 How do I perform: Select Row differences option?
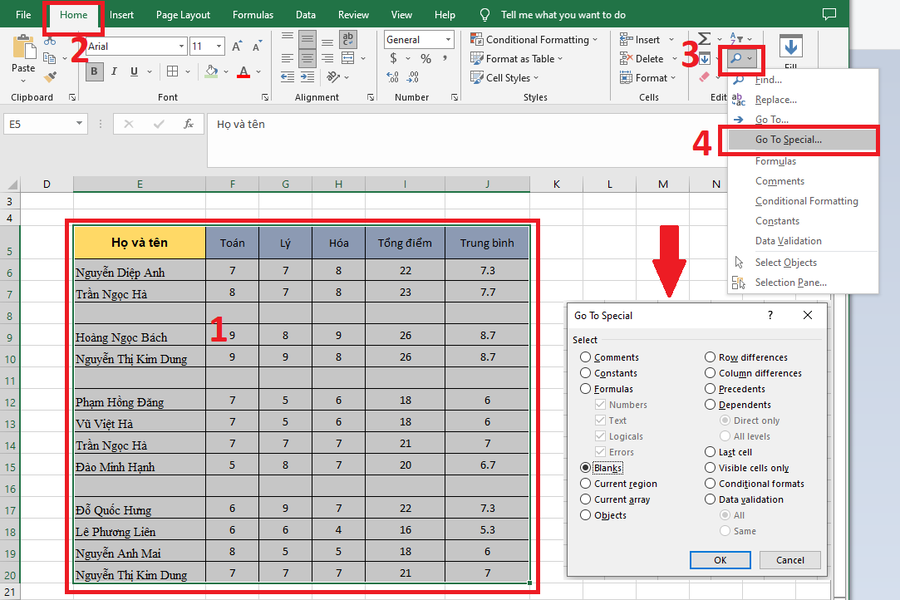(x=710, y=357)
